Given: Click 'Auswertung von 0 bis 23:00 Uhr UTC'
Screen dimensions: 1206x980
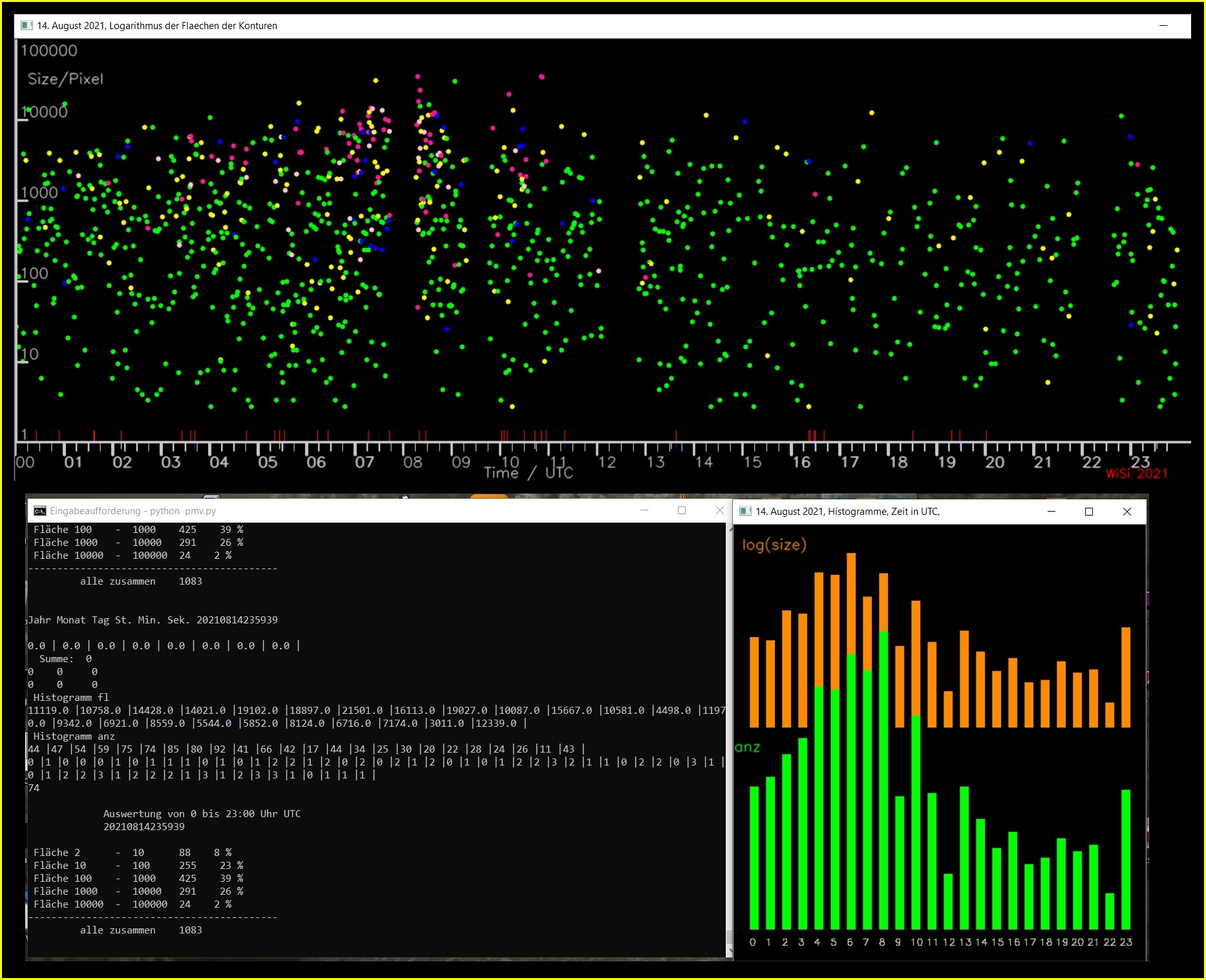Looking at the screenshot, I should 202,814.
